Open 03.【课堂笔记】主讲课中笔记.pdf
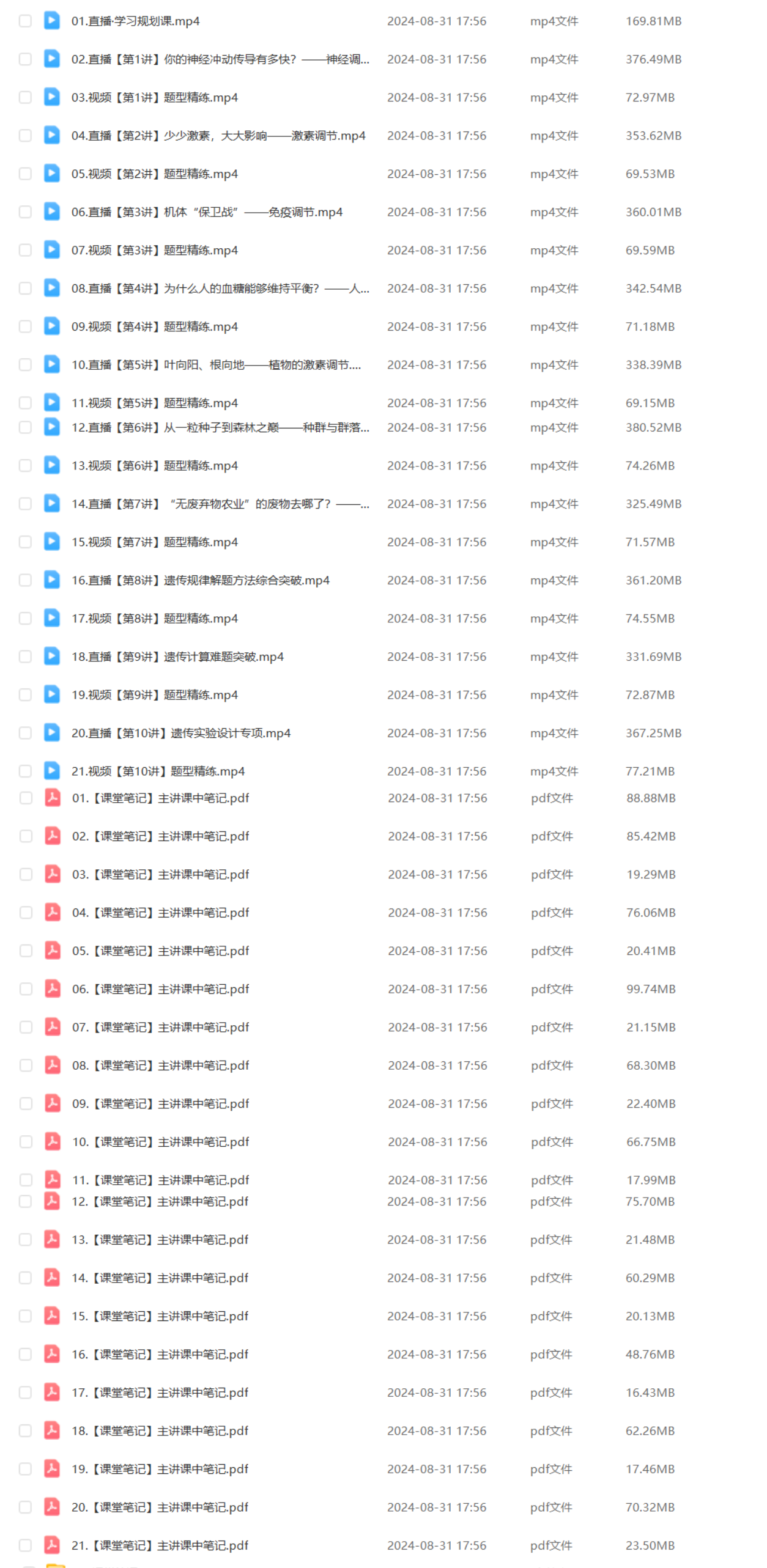The image size is (767, 1568). (160, 874)
